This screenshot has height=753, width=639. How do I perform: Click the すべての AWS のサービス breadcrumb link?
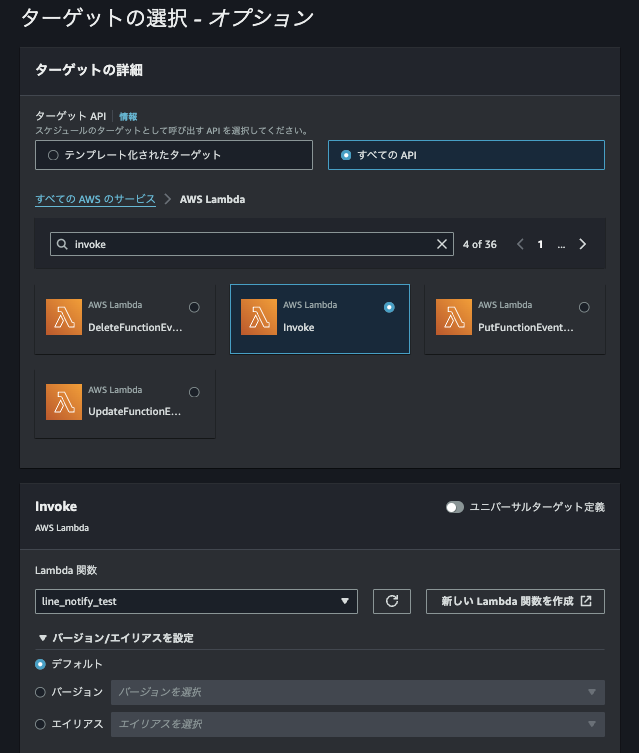96,199
